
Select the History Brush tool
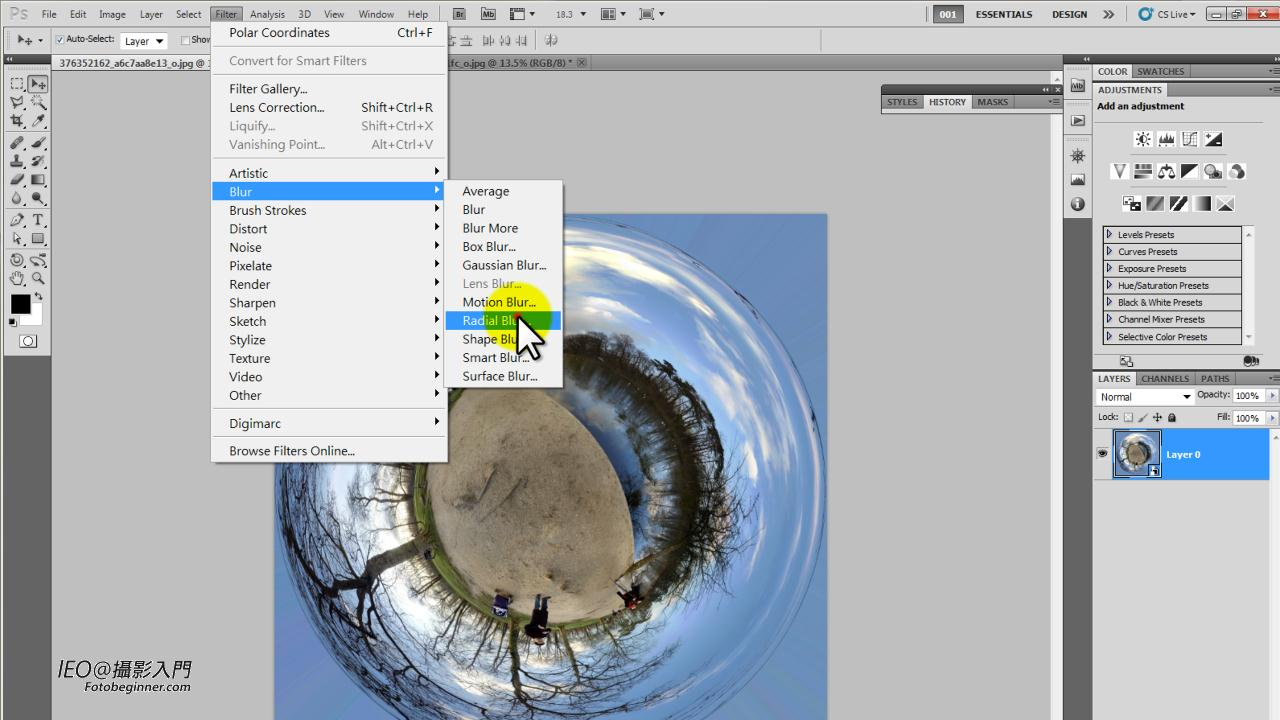(38, 161)
